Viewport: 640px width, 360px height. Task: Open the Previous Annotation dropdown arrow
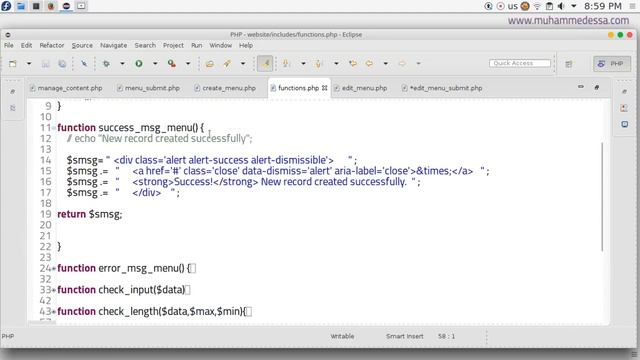coord(336,64)
